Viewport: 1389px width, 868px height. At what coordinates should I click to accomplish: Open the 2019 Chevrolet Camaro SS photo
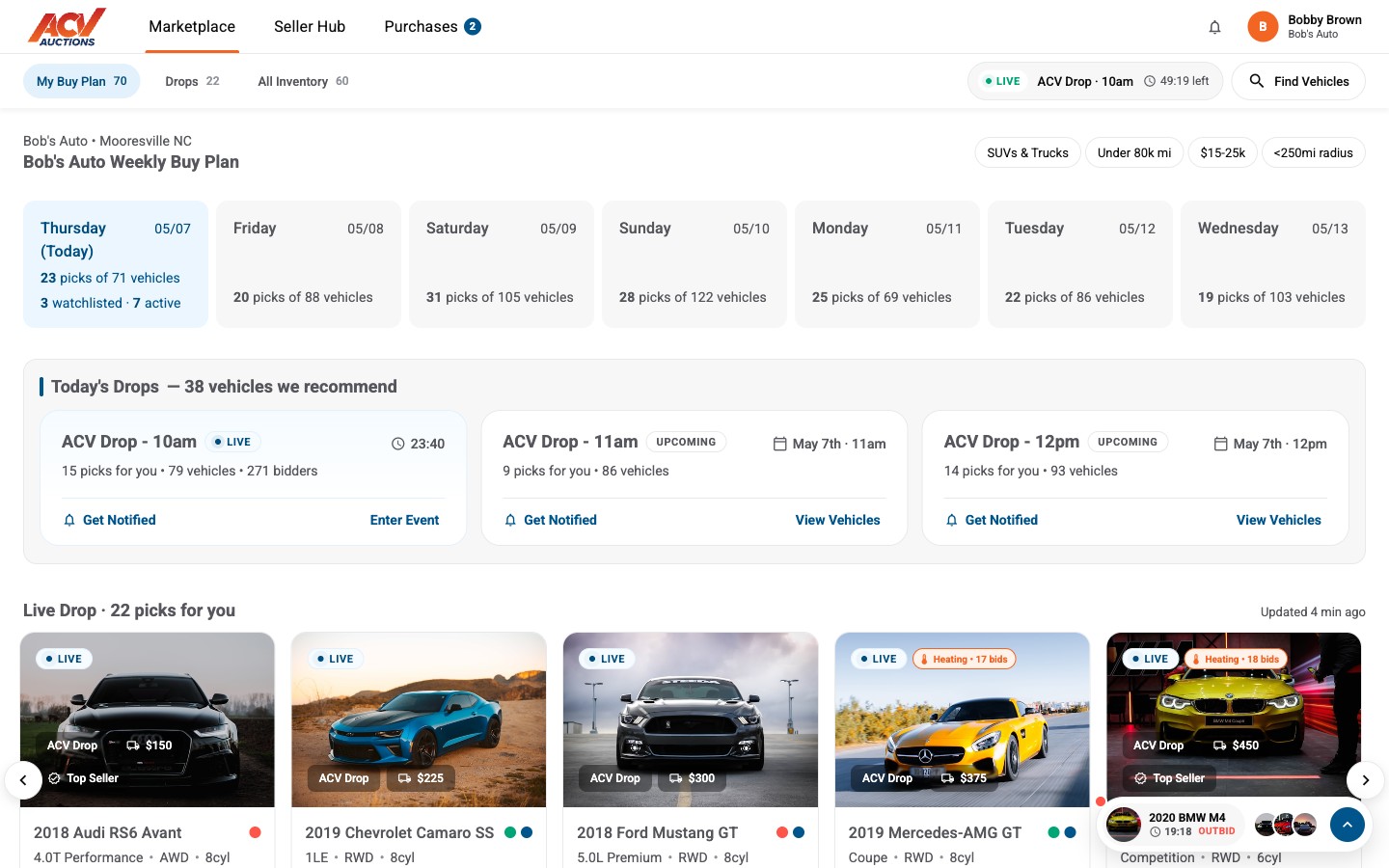(x=419, y=719)
